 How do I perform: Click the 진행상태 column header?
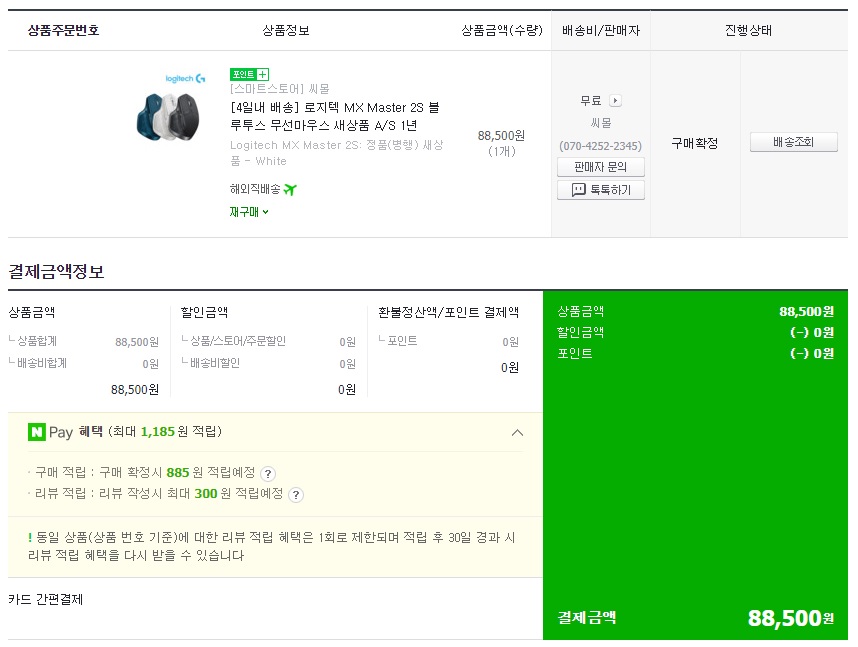(x=748, y=31)
